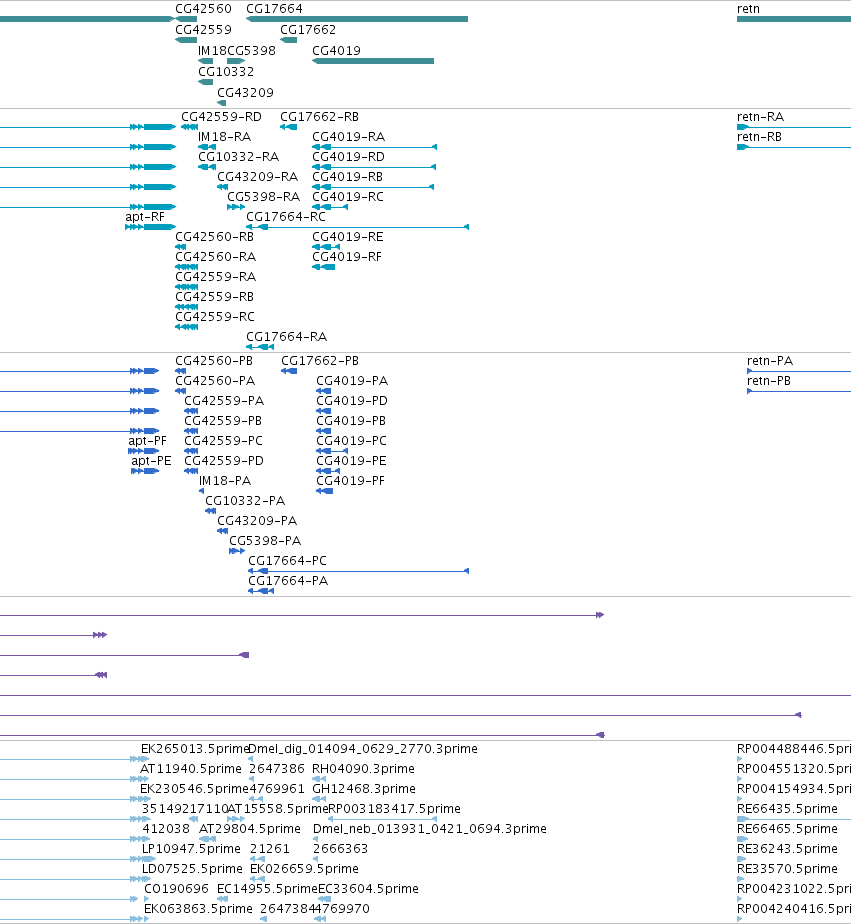Screen dimensions: 851x924
Task: Select protein retn-PB
Action: point(768,381)
